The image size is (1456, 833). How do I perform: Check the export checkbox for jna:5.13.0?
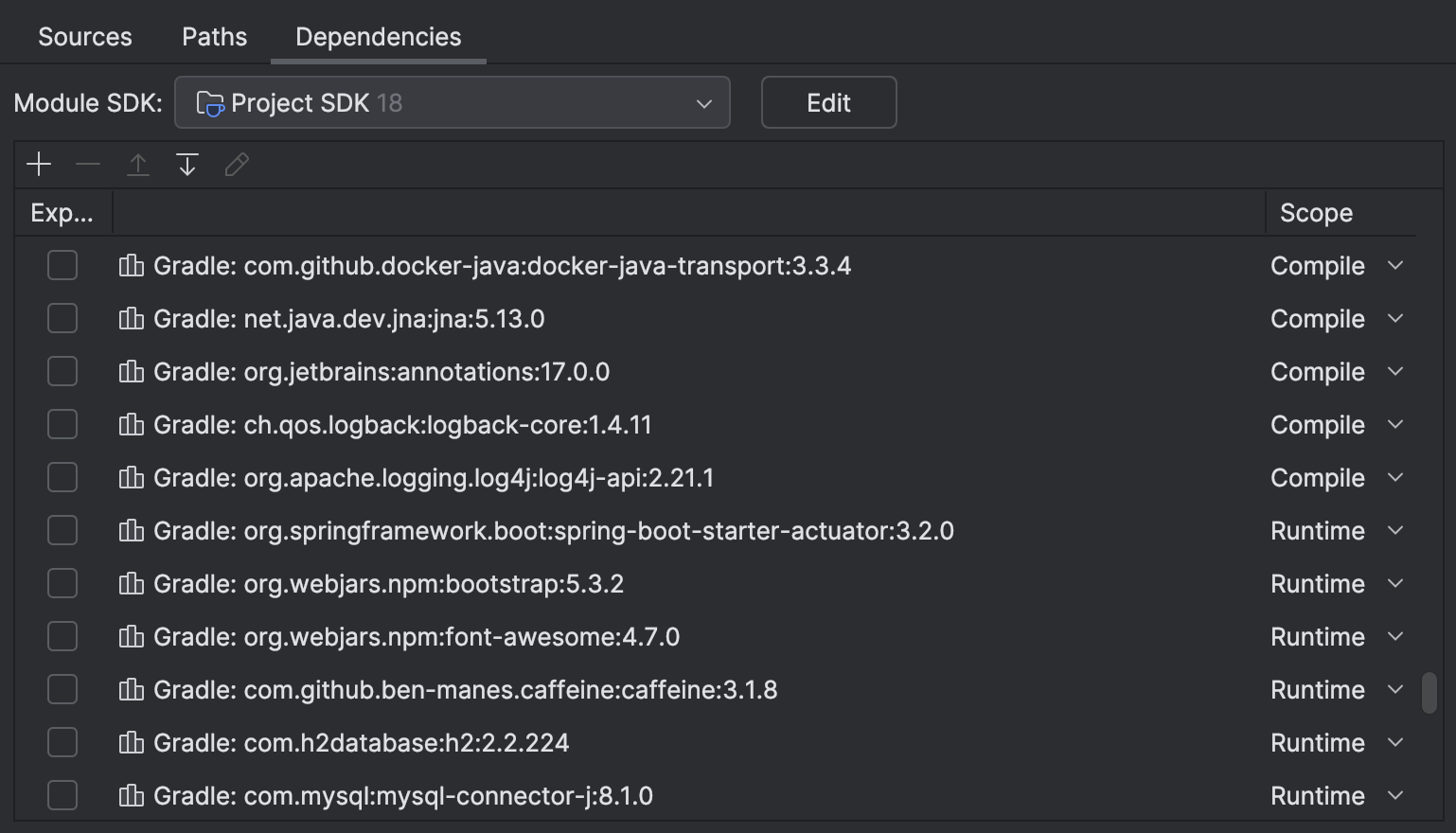pyautogui.click(x=62, y=318)
